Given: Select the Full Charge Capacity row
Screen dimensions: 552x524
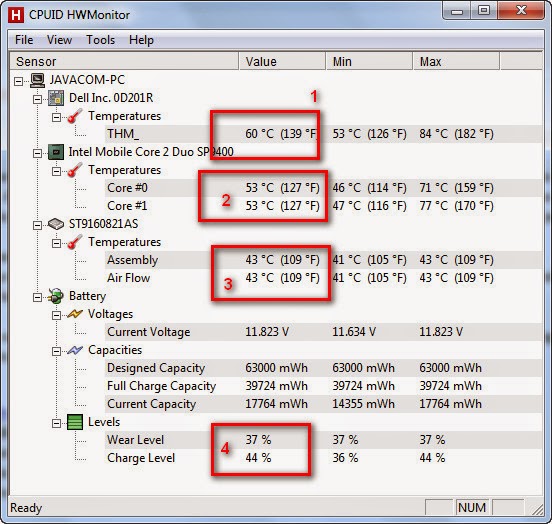Looking at the screenshot, I should tap(323, 386).
